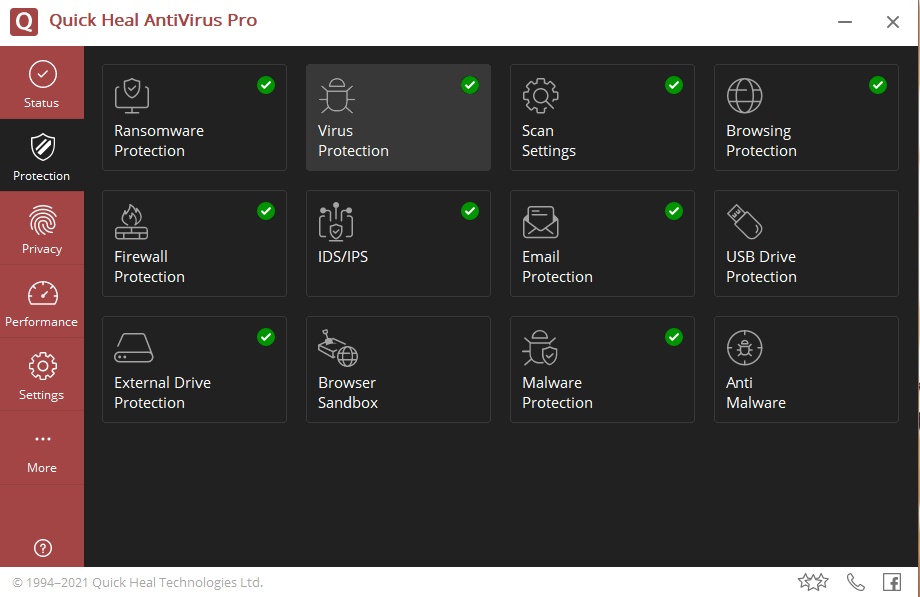920x597 pixels.
Task: Open the Browser Sandbox icon
Action: click(337, 348)
